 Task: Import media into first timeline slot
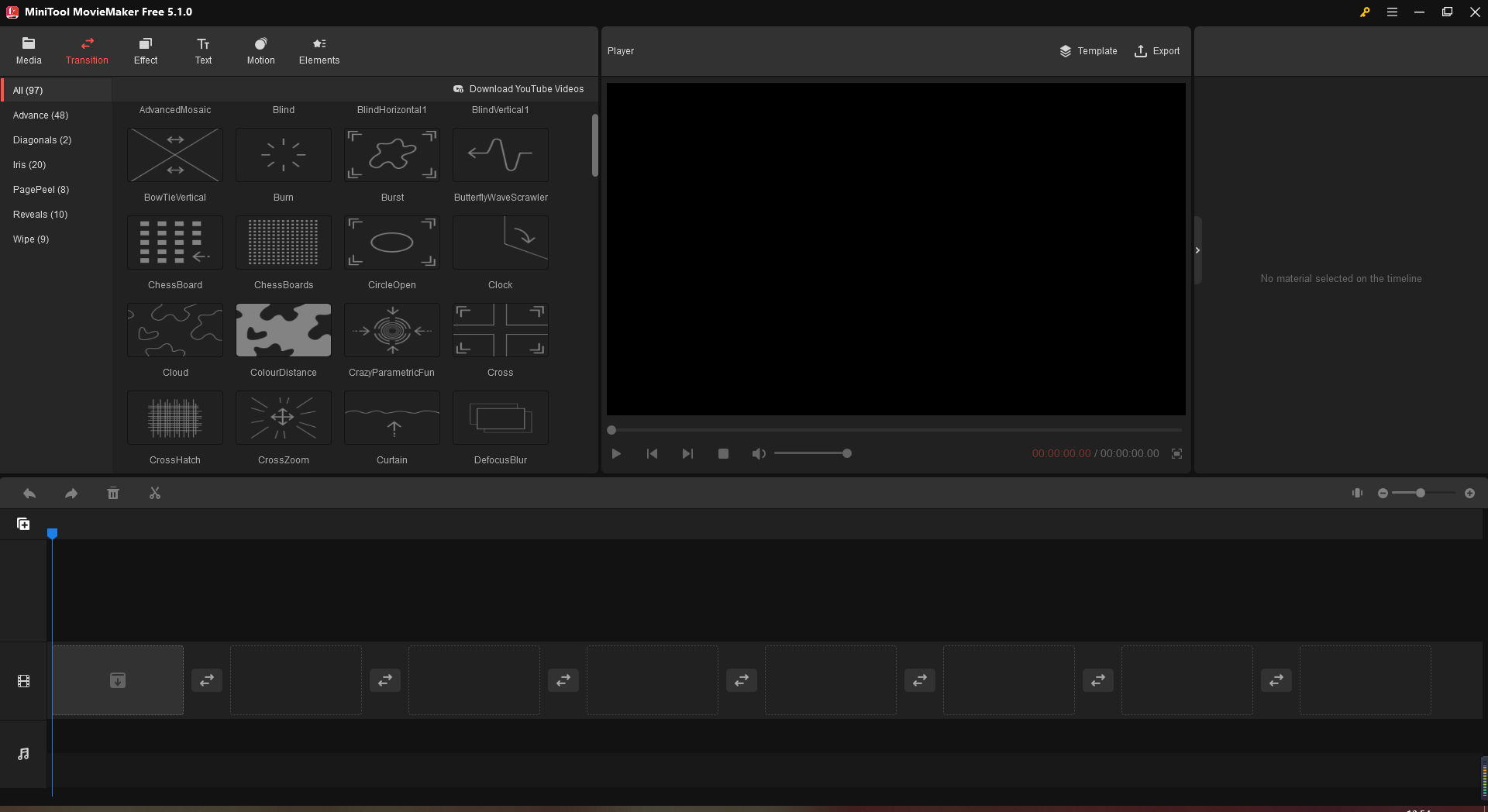point(118,680)
